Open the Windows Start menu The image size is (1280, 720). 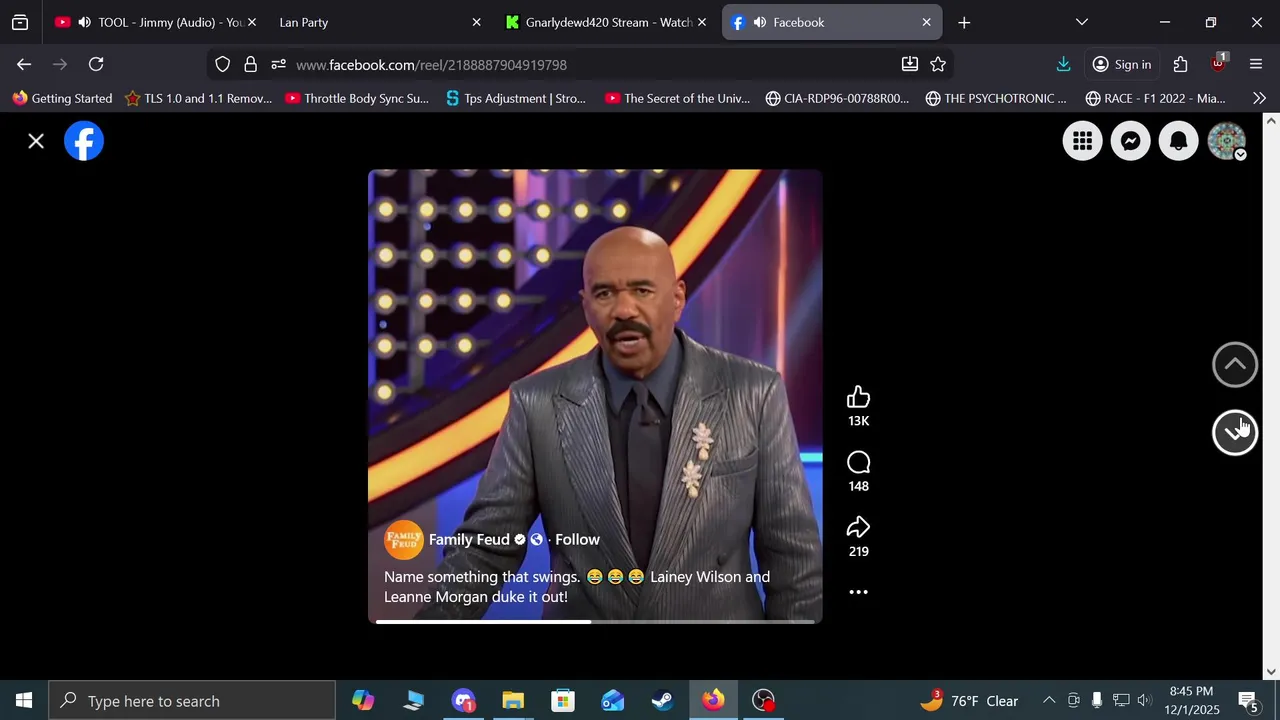pos(24,701)
